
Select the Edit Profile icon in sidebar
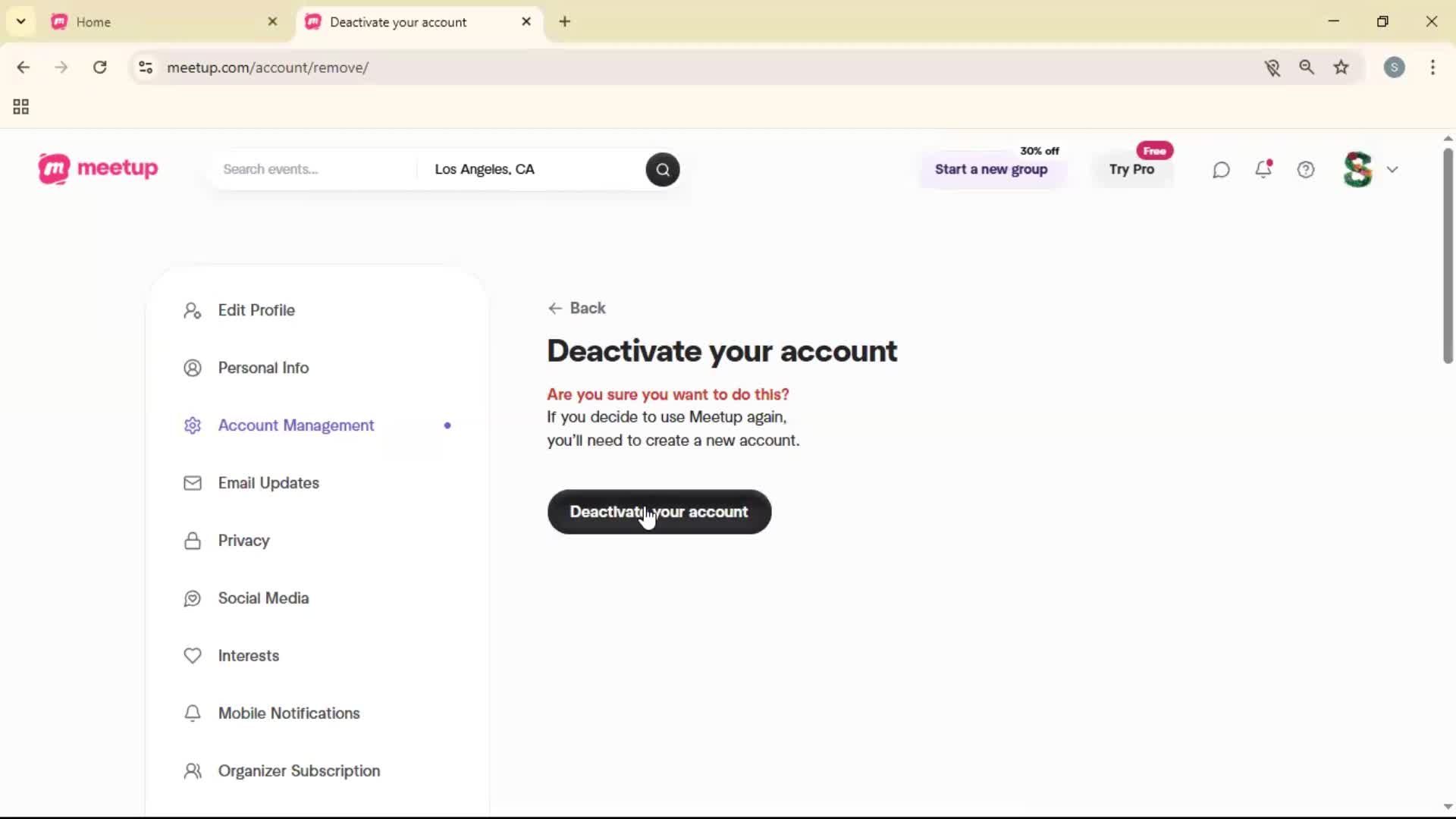193,310
